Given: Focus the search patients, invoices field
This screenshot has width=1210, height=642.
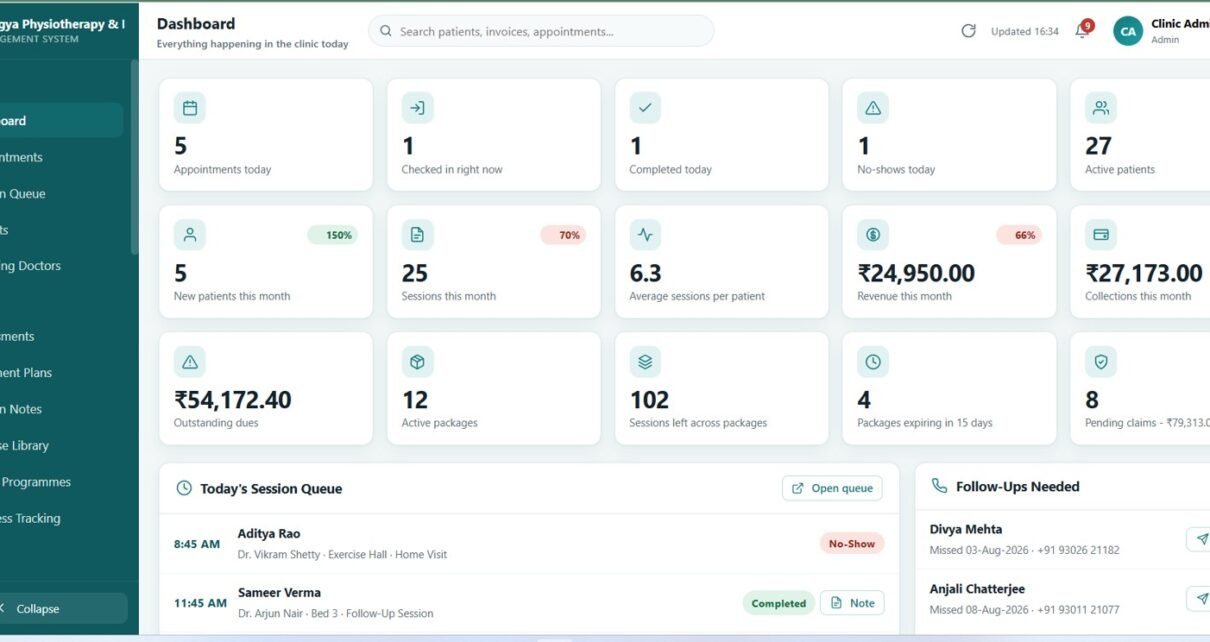Looking at the screenshot, I should [541, 31].
